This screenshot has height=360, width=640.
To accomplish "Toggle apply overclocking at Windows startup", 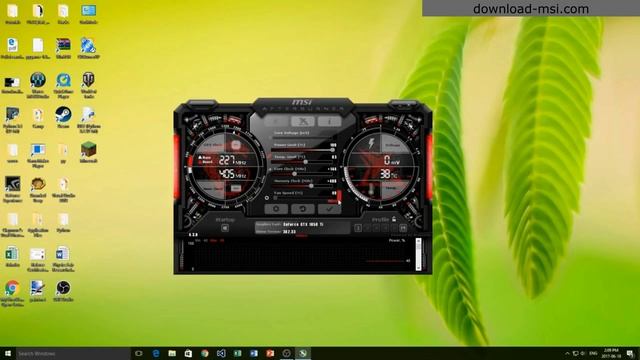I will click(225, 228).
